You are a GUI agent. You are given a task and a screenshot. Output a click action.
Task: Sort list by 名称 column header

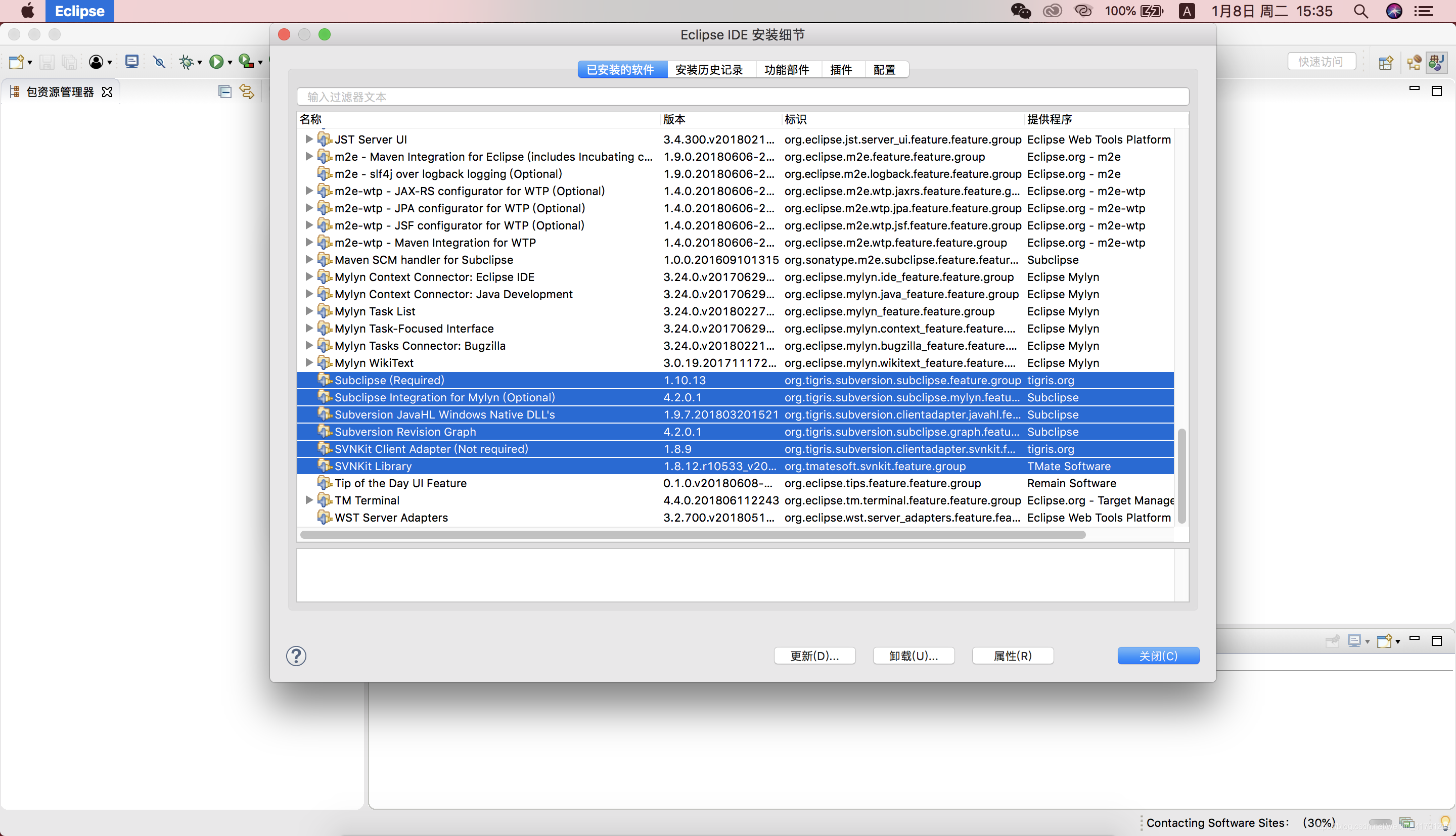point(479,119)
